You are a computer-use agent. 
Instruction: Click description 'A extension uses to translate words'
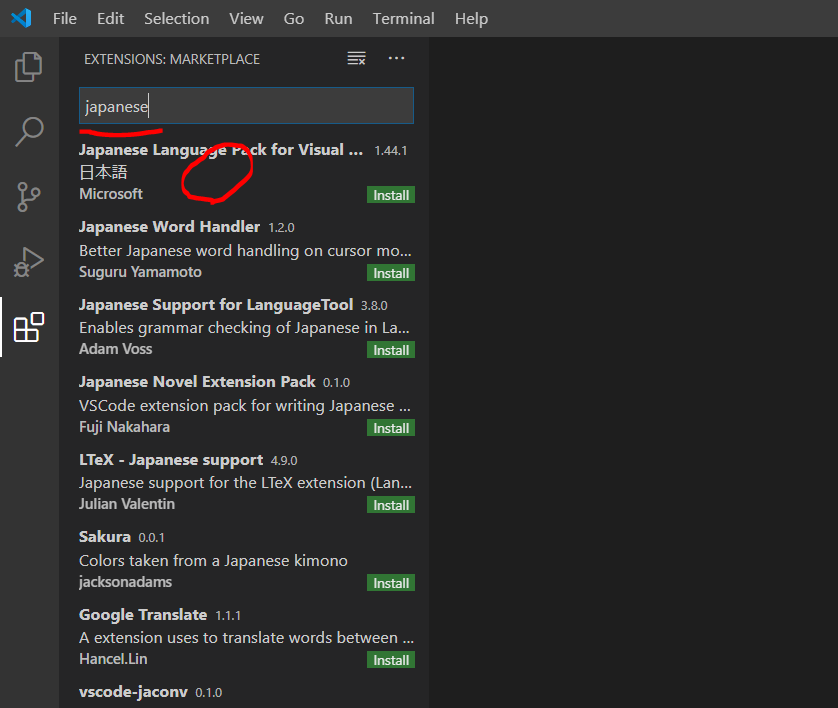(x=246, y=637)
